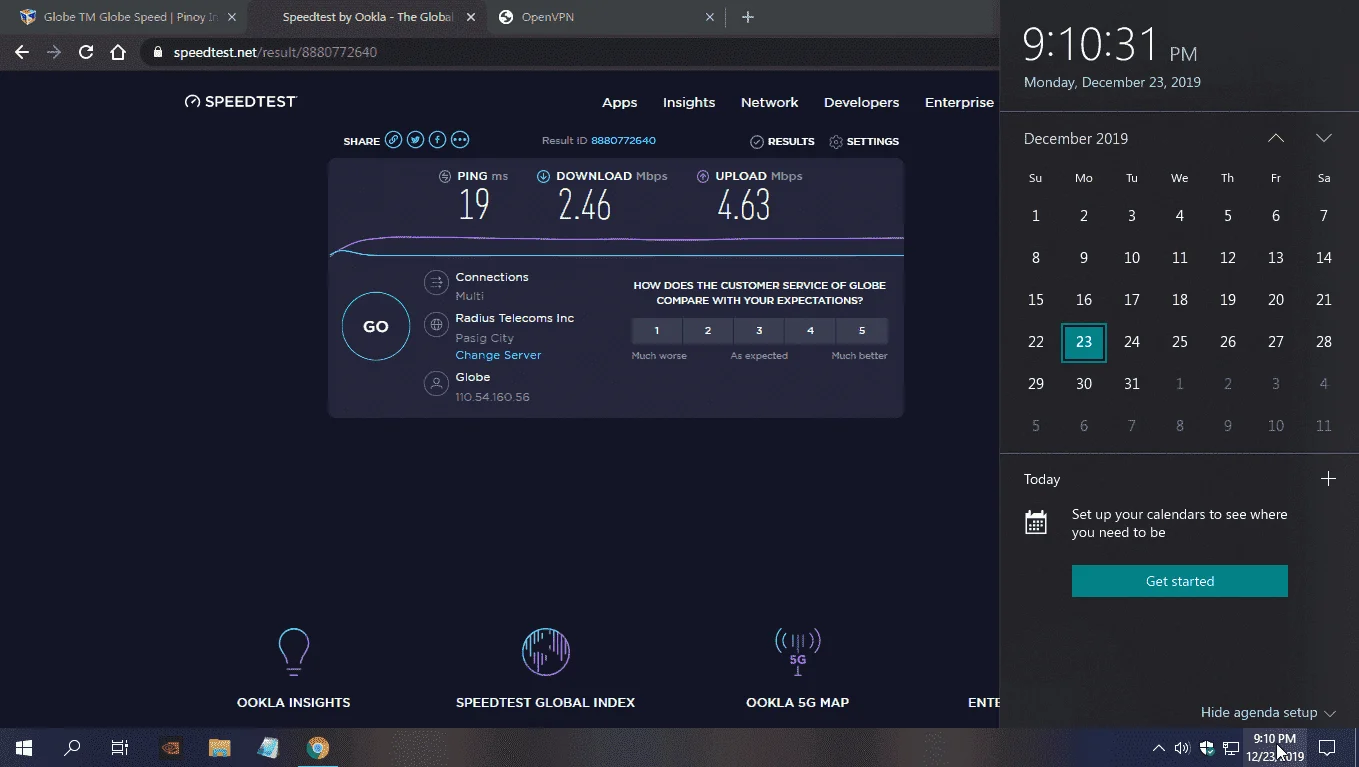Show hidden system tray icons

pyautogui.click(x=1158, y=747)
